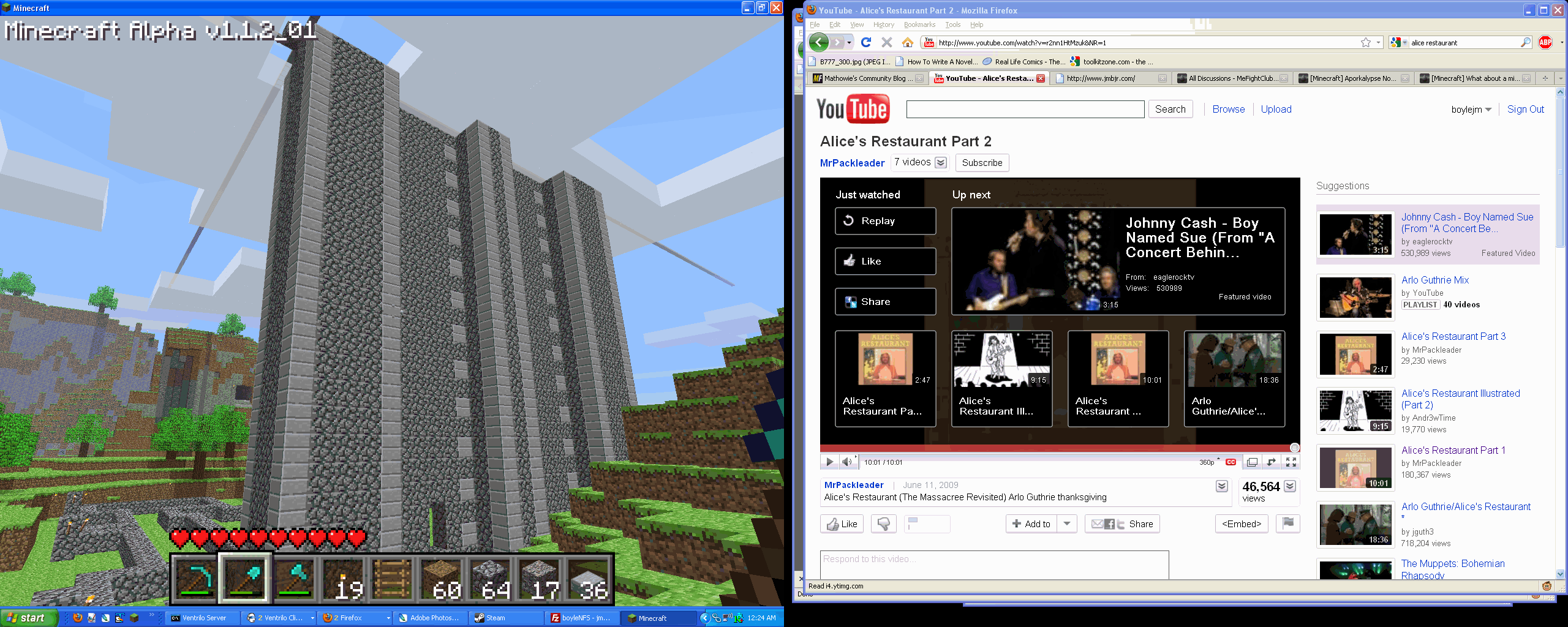Select the ladder slot in Minecraft hotbar
Image resolution: width=1568 pixels, height=627 pixels.
393,580
